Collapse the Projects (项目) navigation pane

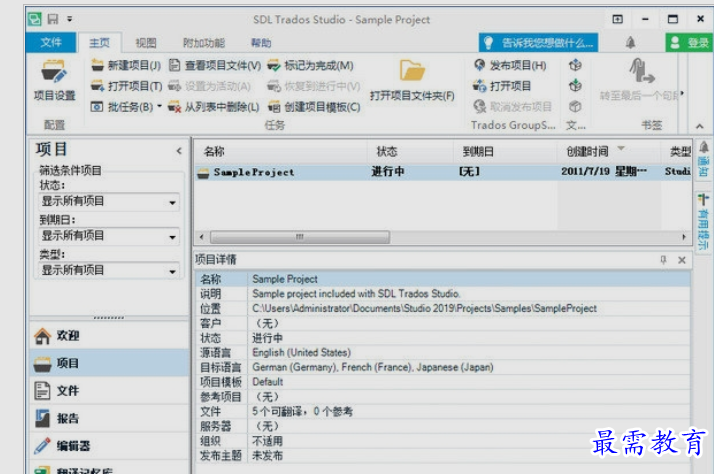(x=179, y=151)
